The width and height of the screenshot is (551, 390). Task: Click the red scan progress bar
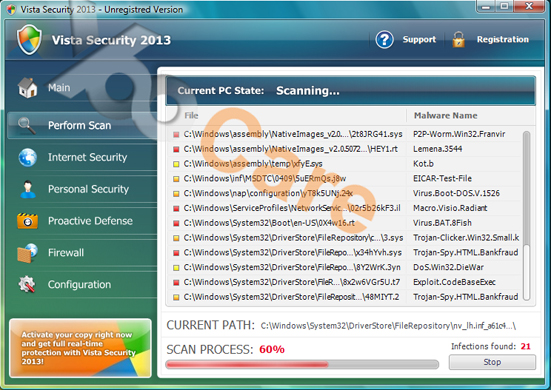point(247,364)
